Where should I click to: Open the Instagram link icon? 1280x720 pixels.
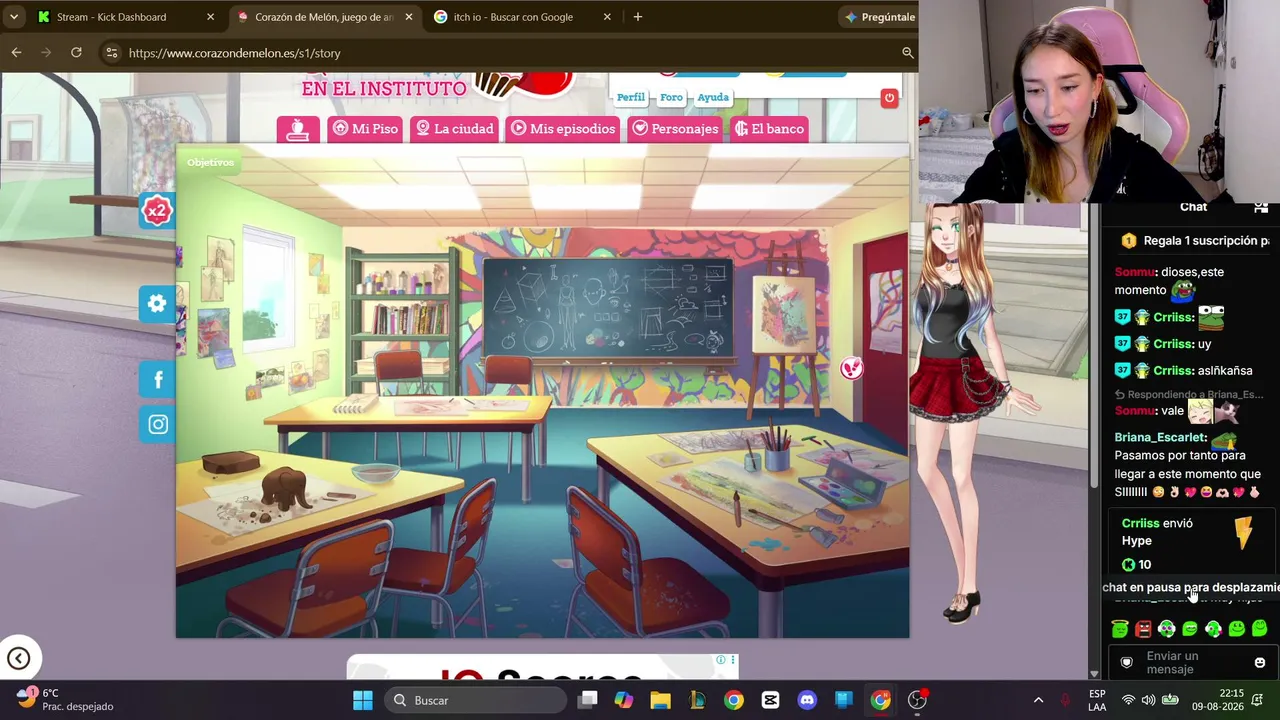click(x=158, y=425)
